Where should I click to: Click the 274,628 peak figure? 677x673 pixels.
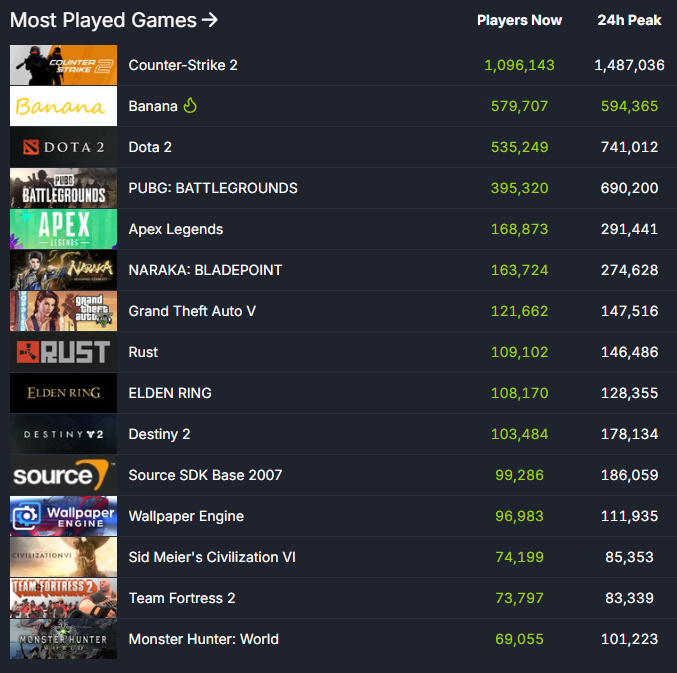[629, 270]
